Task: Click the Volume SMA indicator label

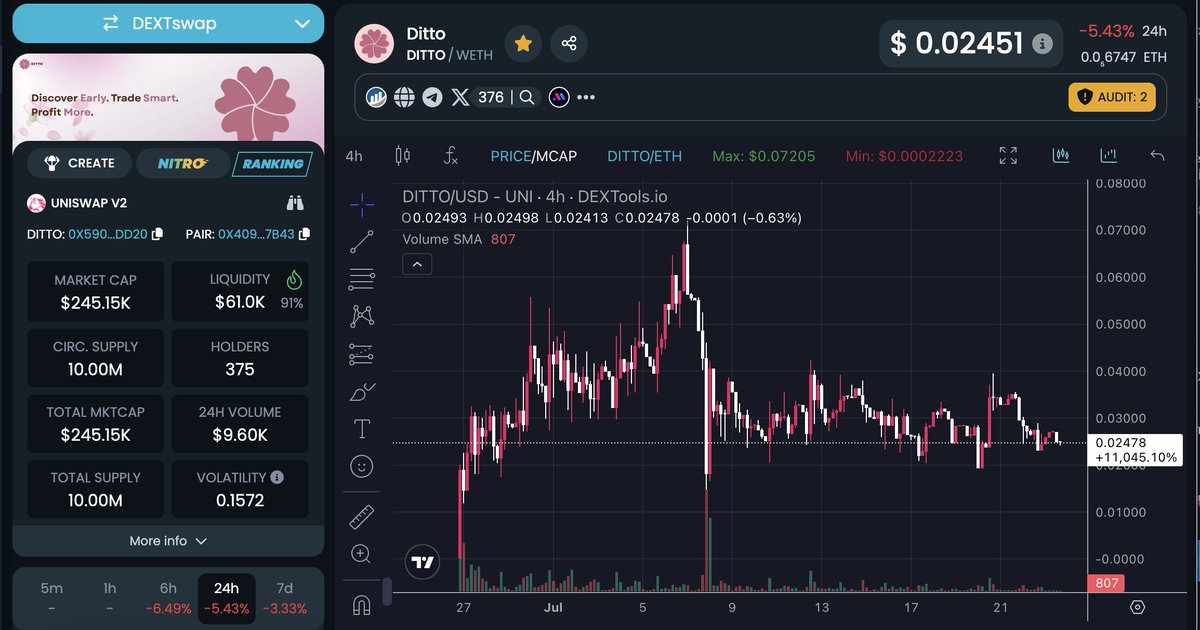Action: click(442, 239)
